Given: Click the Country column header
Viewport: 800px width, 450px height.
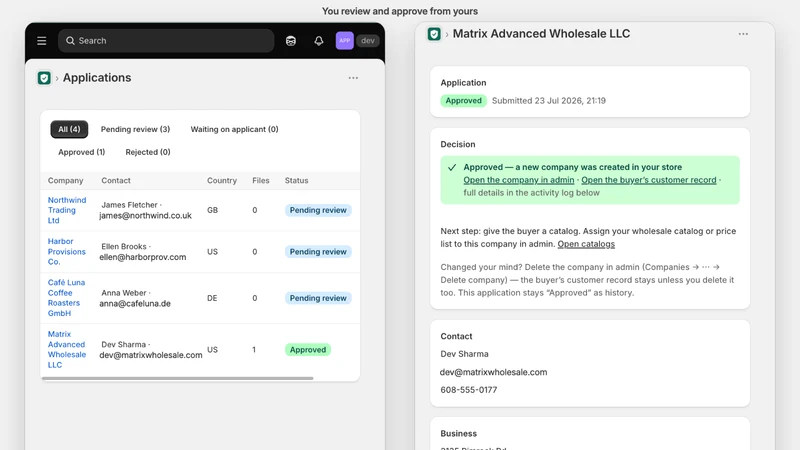Looking at the screenshot, I should (x=222, y=181).
